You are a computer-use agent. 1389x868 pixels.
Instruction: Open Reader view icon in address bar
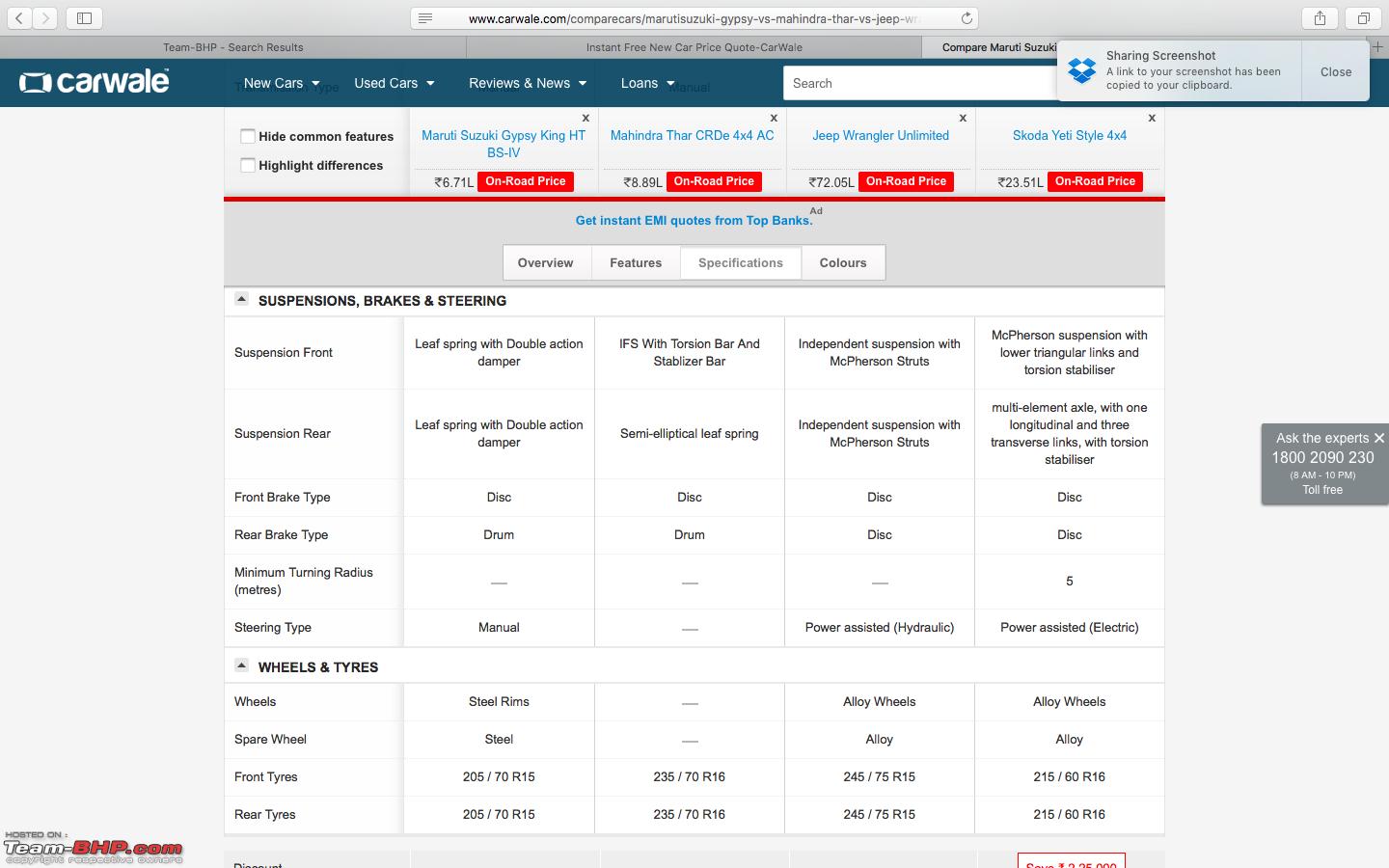tap(425, 18)
